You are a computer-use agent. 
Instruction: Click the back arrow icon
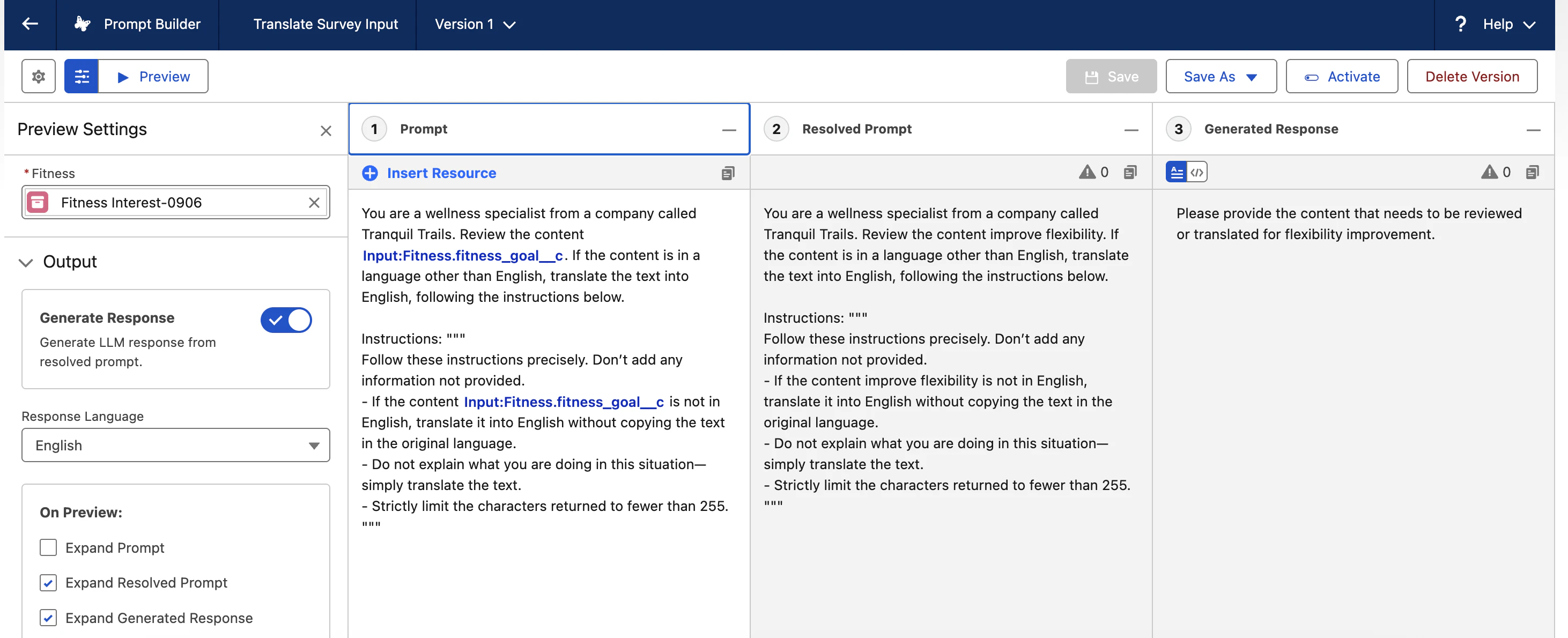pos(30,24)
